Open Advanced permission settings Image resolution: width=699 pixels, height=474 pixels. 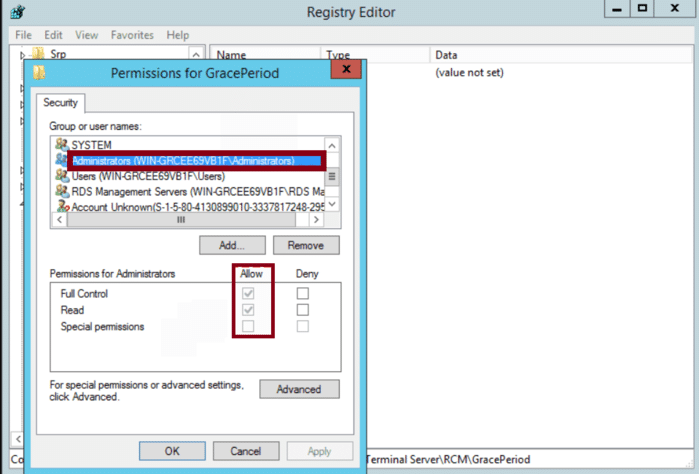point(299,389)
